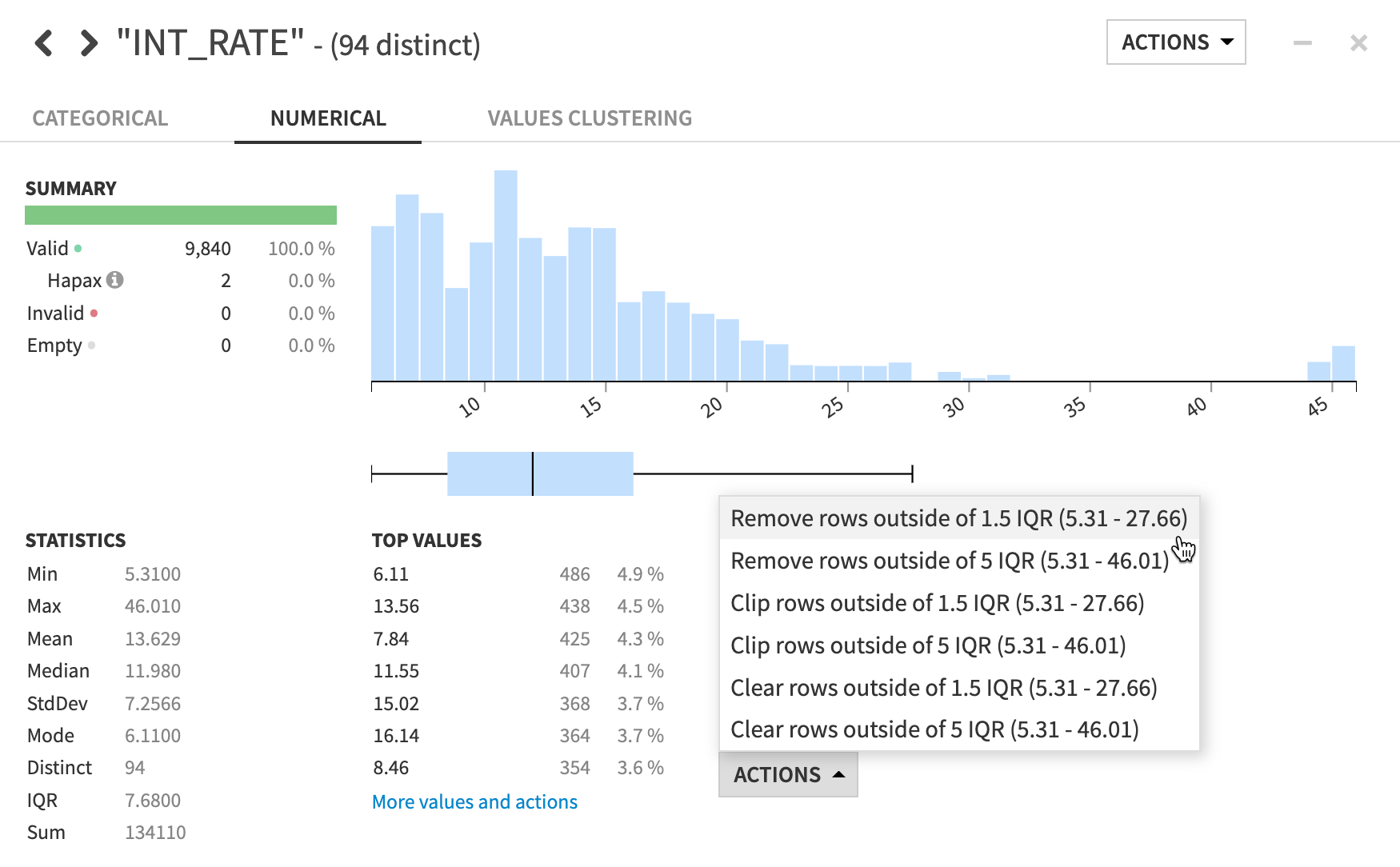Go to the next column arrow
Viewport: 1400px width, 867px height.
coord(88,43)
